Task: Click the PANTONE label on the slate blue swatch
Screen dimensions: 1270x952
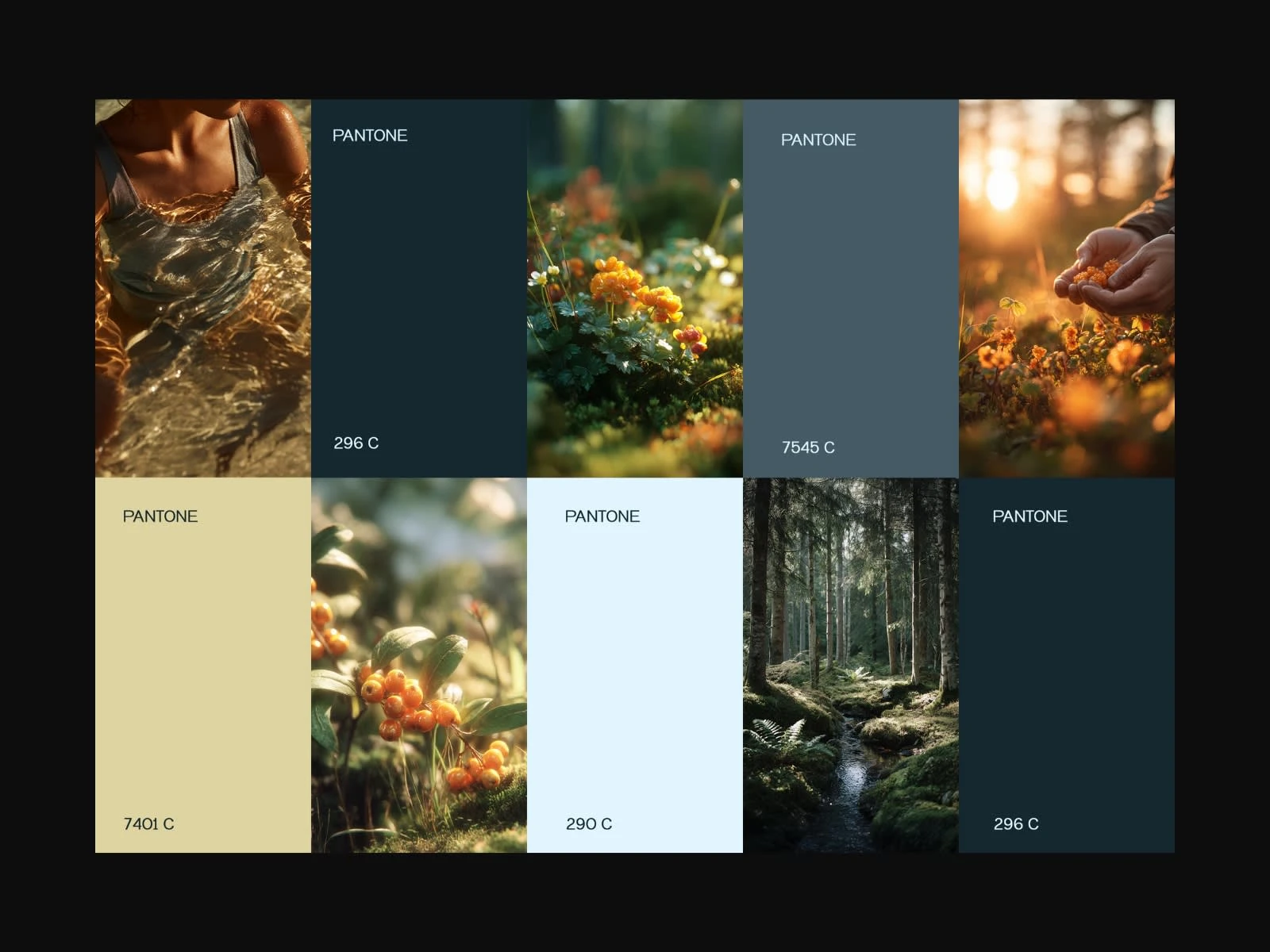Action: click(818, 140)
